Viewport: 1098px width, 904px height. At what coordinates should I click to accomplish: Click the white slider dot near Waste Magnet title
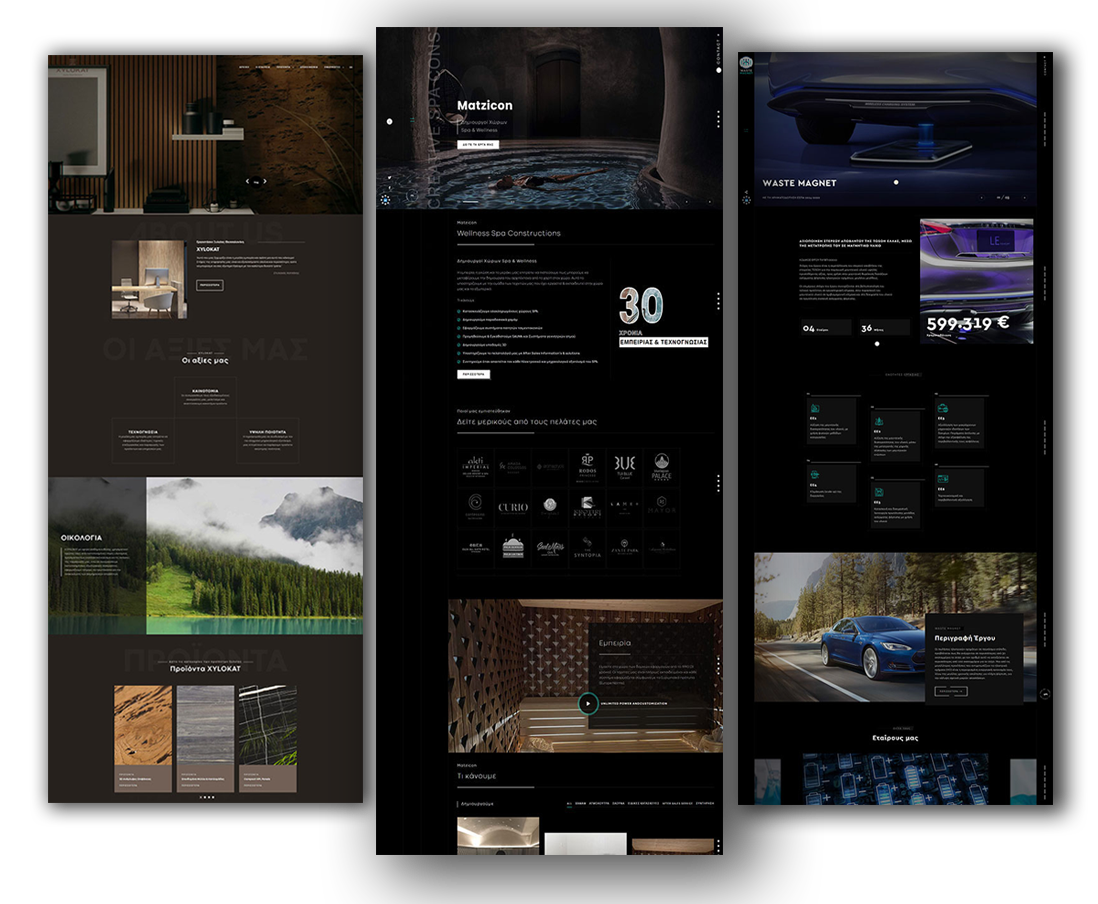click(895, 183)
